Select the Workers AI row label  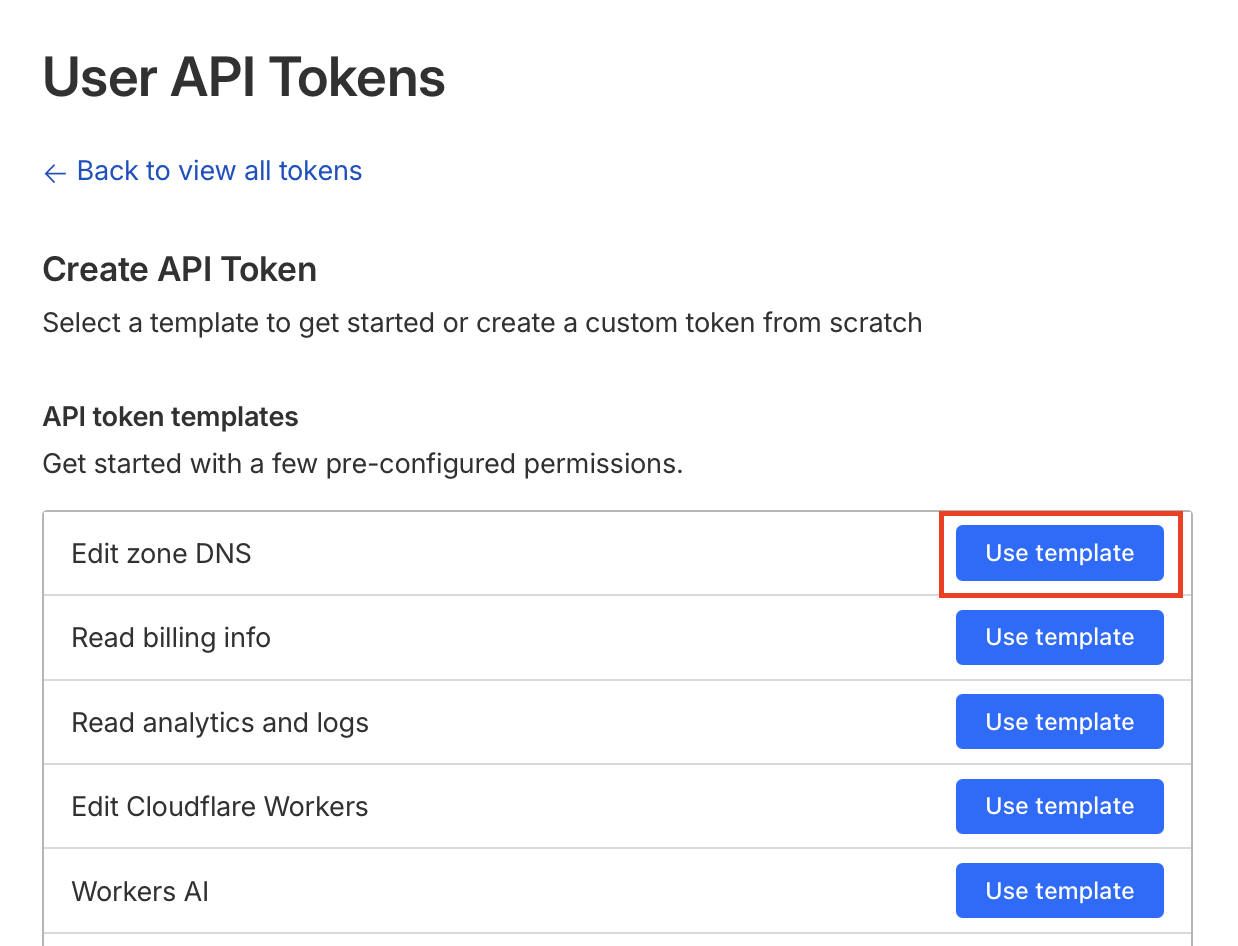point(140,891)
